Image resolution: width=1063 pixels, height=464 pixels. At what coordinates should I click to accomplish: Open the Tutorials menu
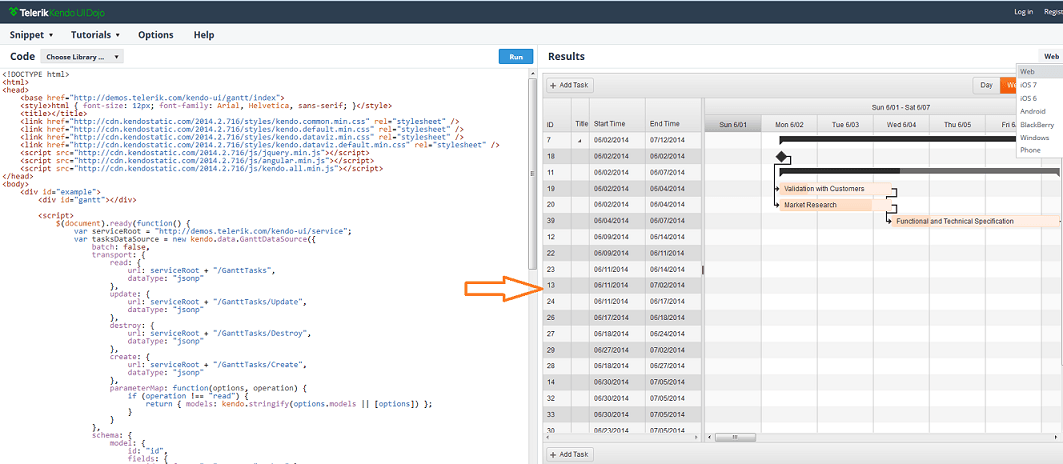[x=95, y=35]
